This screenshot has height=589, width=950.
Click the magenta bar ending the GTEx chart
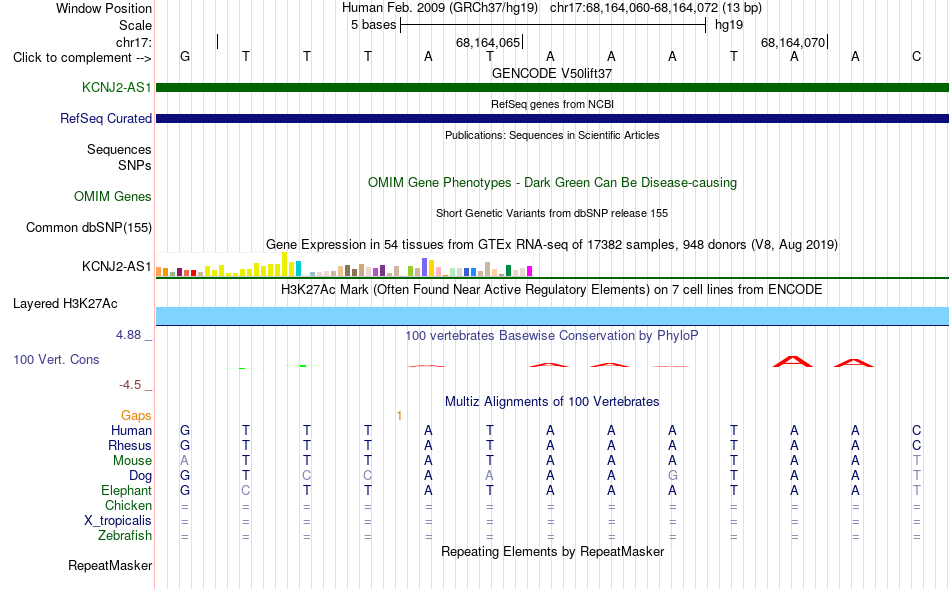tap(530, 271)
